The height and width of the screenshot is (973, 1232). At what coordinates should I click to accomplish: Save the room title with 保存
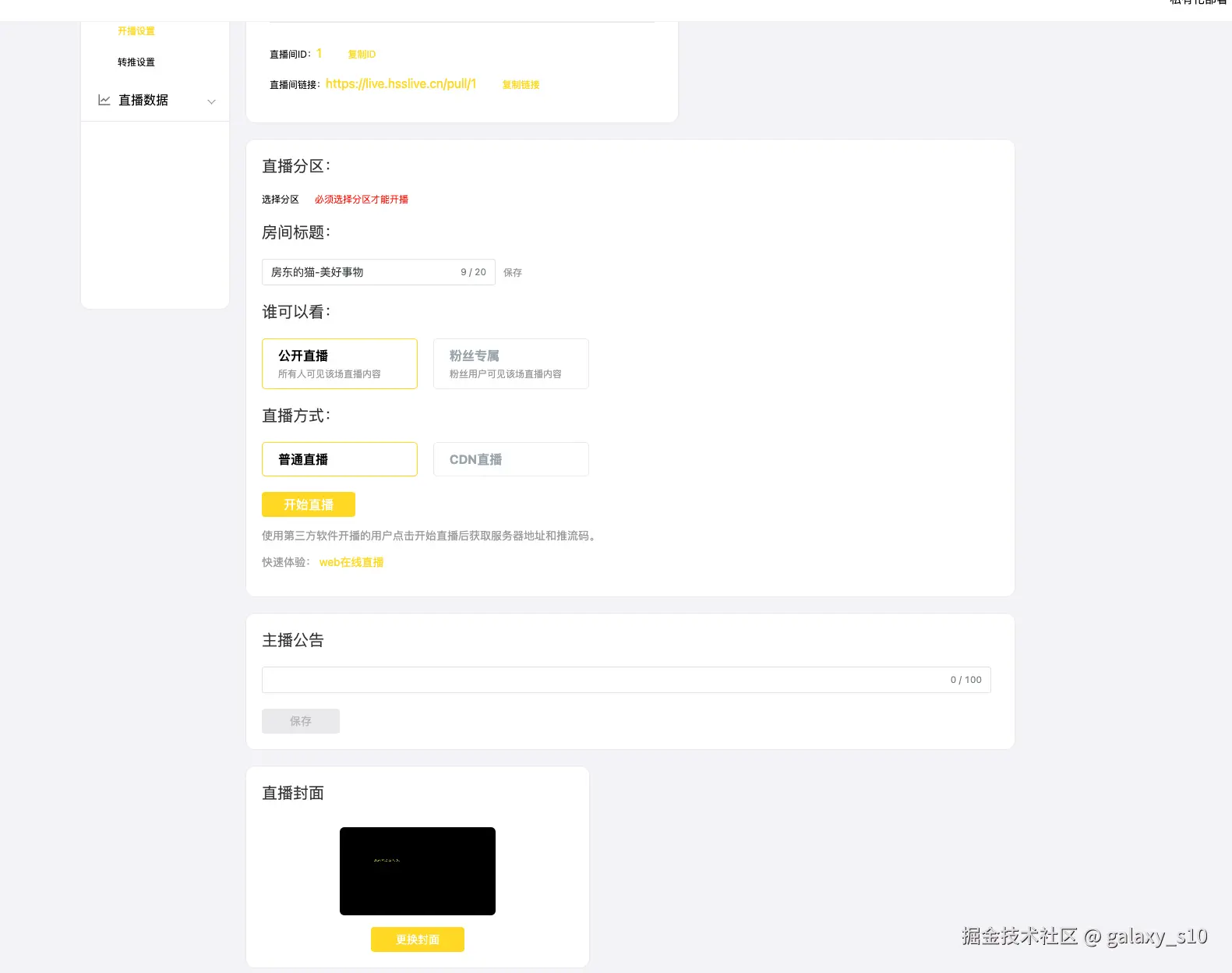pos(513,273)
